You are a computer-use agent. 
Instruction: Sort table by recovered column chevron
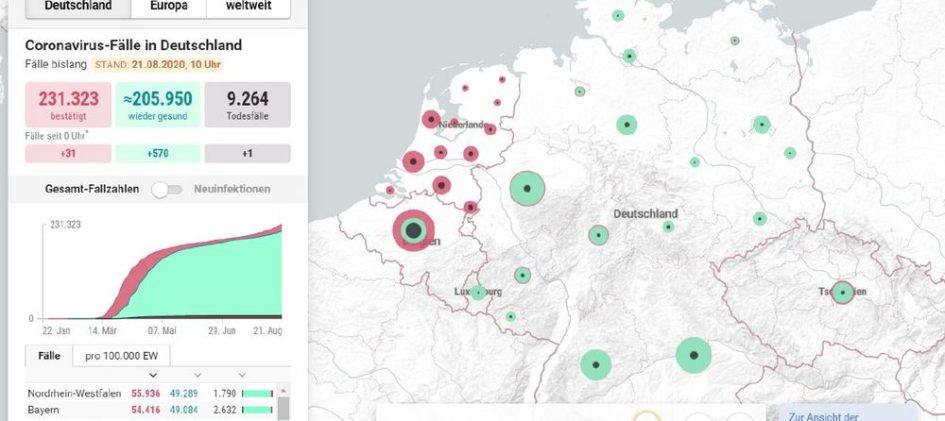coord(196,375)
